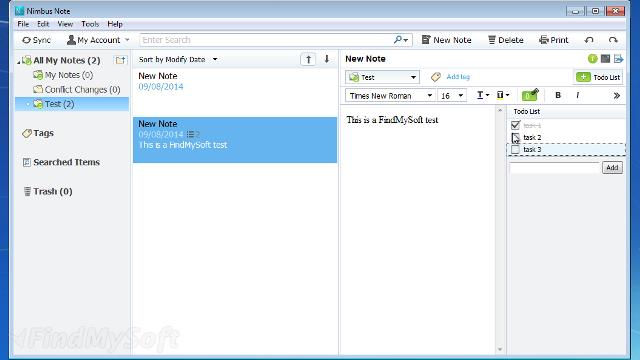640x360 pixels.
Task: Open Searched Items
Action: point(66,162)
